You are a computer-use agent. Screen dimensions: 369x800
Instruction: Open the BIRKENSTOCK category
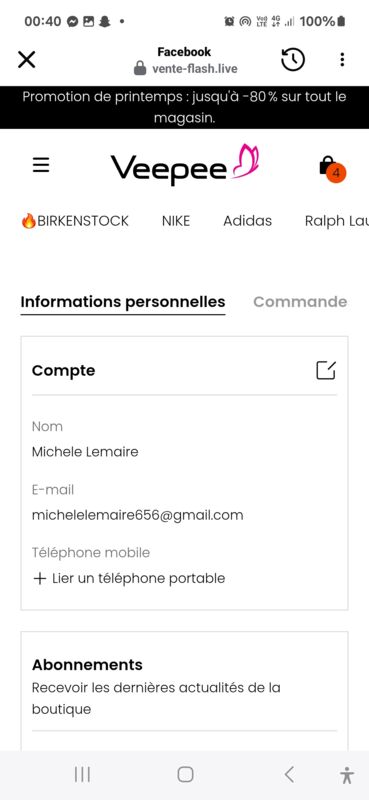pyautogui.click(x=75, y=221)
